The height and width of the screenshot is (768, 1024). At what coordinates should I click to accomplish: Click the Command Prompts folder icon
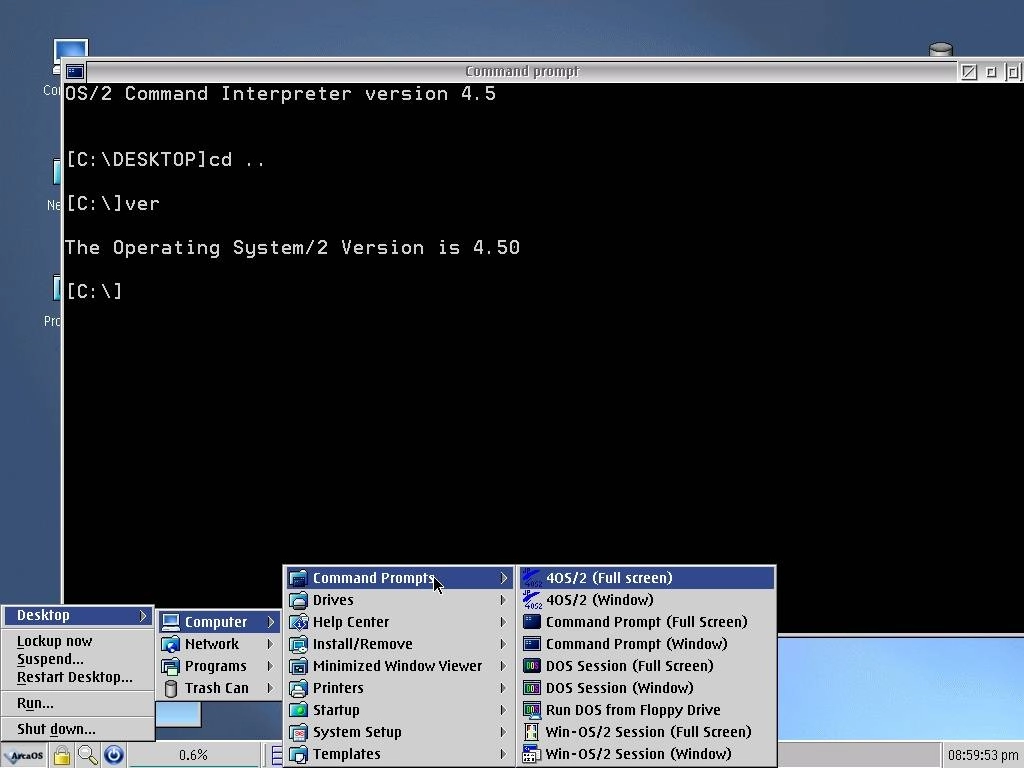pyautogui.click(x=298, y=578)
